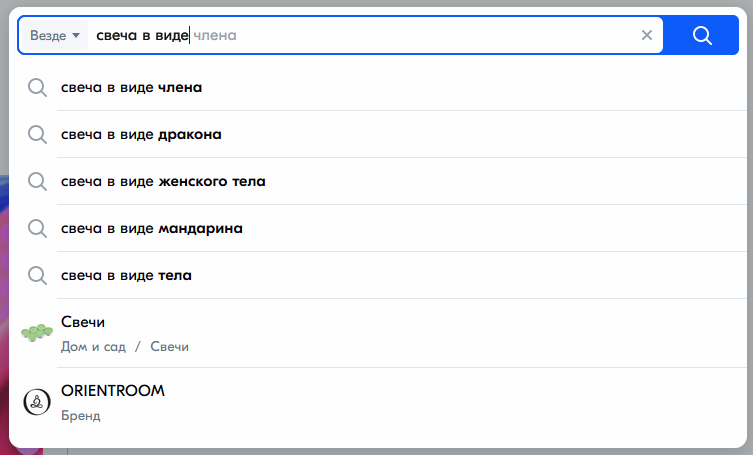Open the green candles category thumbnail
The image size is (753, 455).
click(37, 332)
